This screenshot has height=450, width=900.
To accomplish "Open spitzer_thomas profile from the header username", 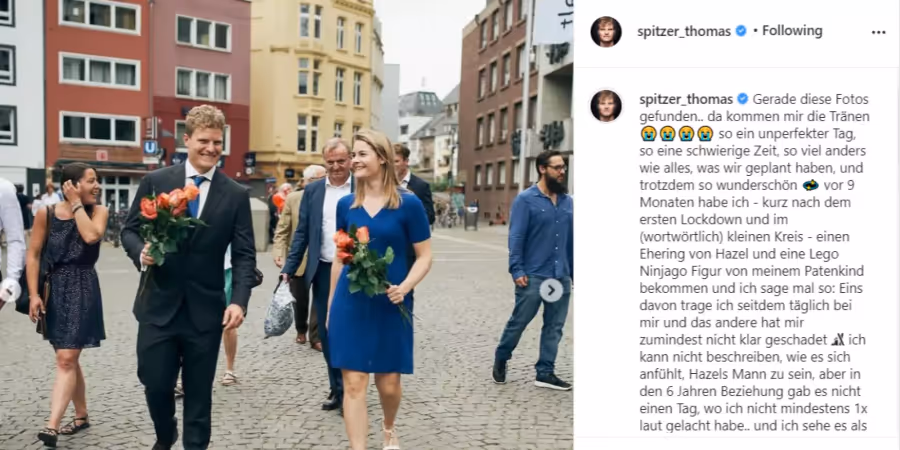I will [x=684, y=32].
